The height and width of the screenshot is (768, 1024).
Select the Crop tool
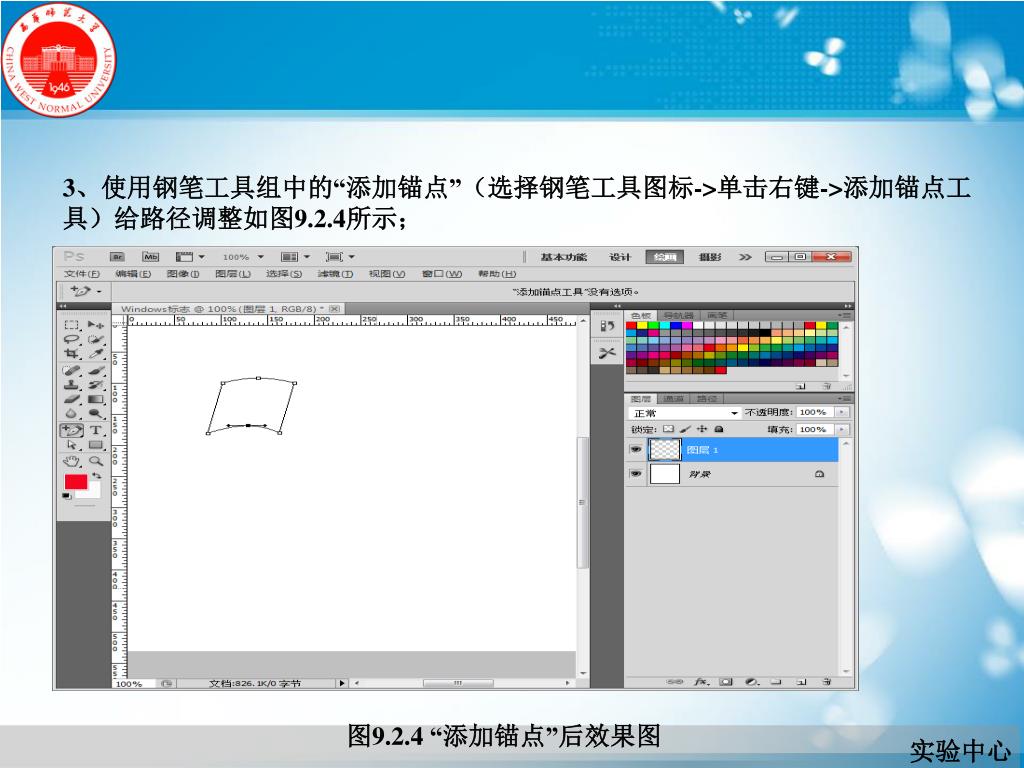point(71,353)
